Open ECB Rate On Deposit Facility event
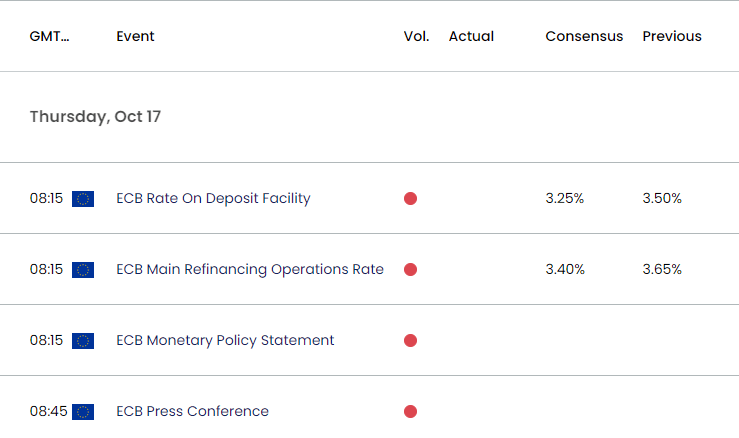The width and height of the screenshot is (739, 438). coord(213,199)
